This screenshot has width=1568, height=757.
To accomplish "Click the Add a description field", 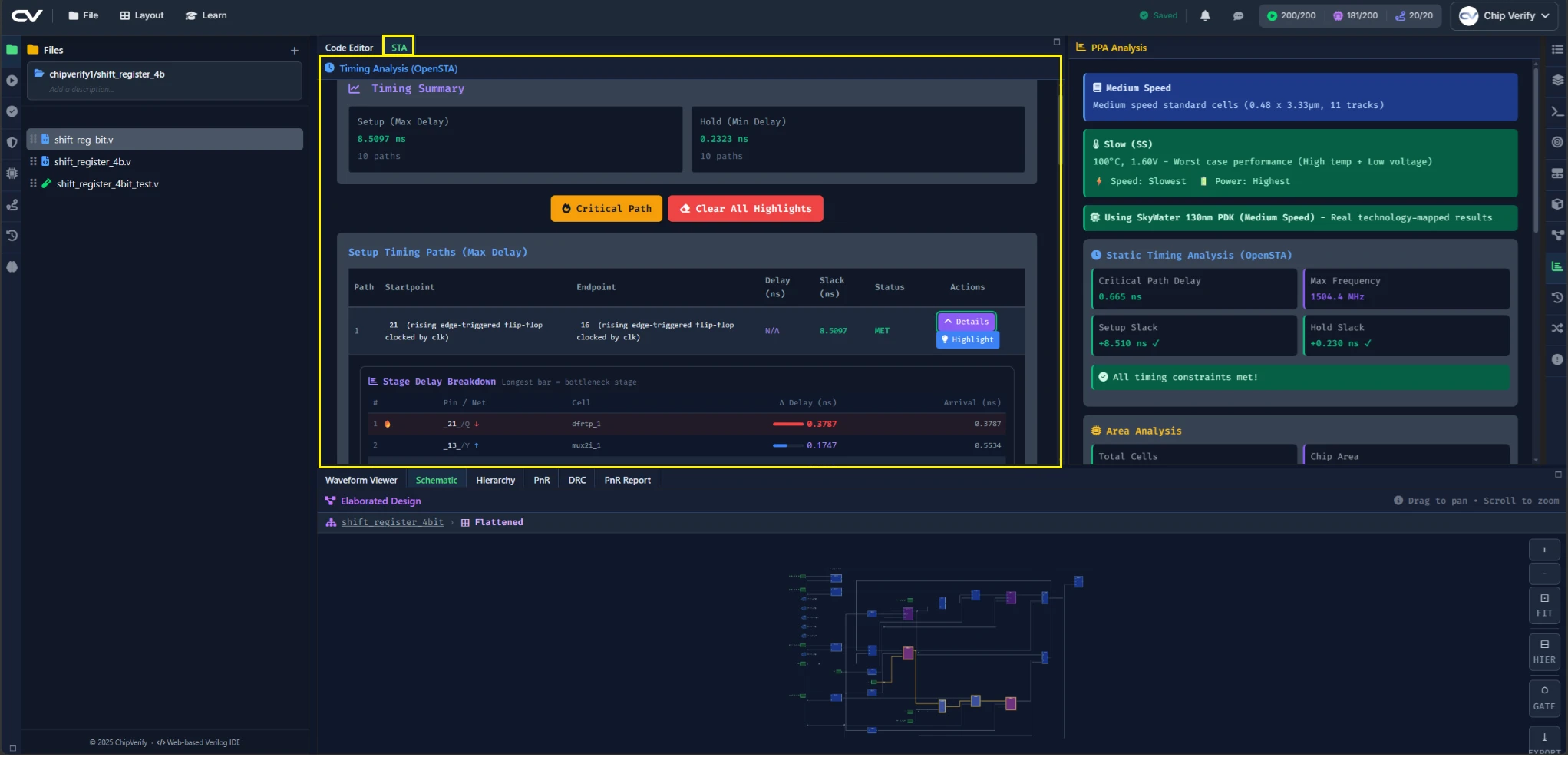I will pos(81,90).
